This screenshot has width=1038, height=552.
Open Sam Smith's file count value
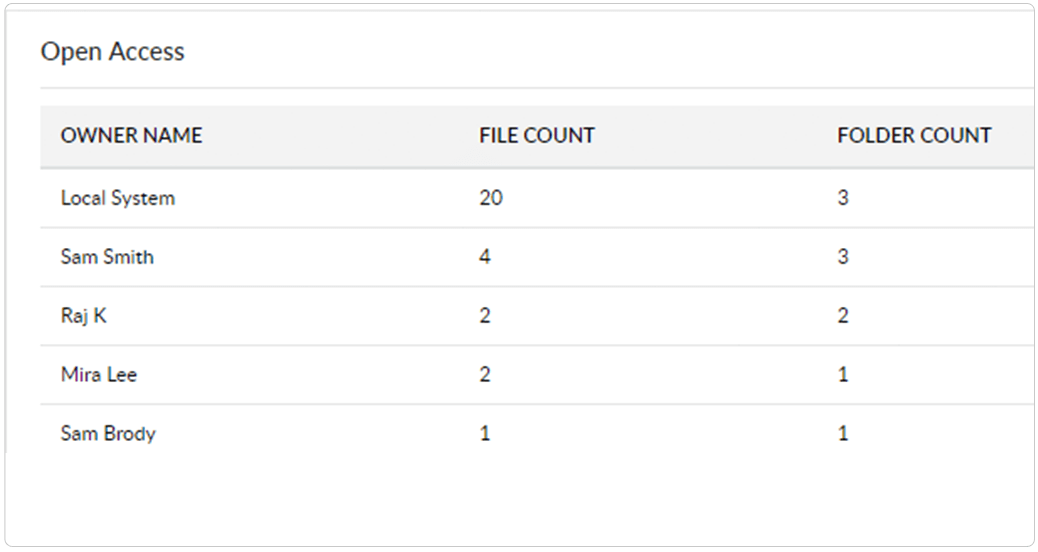click(x=485, y=257)
